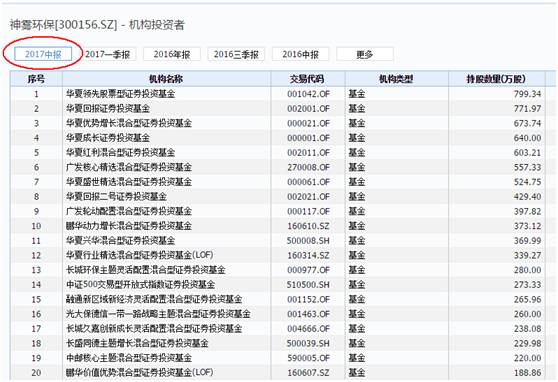
Task: Click holding value 373.12
Action: point(527,226)
